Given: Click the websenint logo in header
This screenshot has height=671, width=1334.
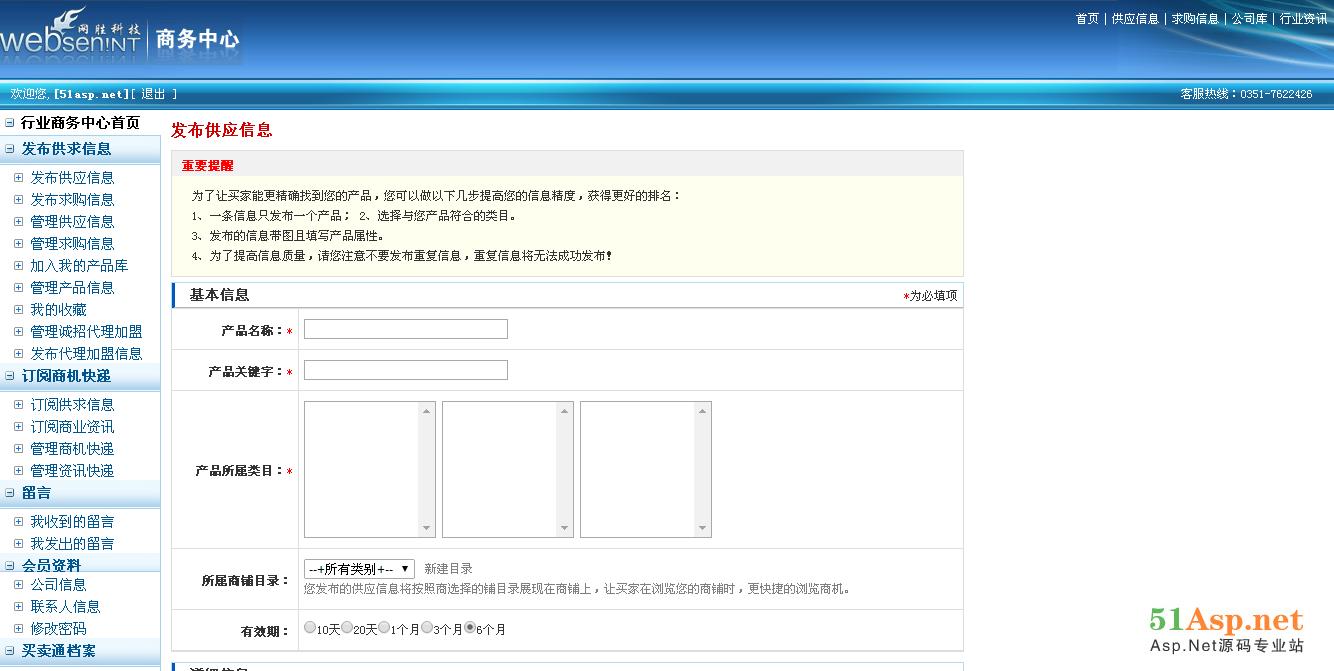Looking at the screenshot, I should [70, 36].
